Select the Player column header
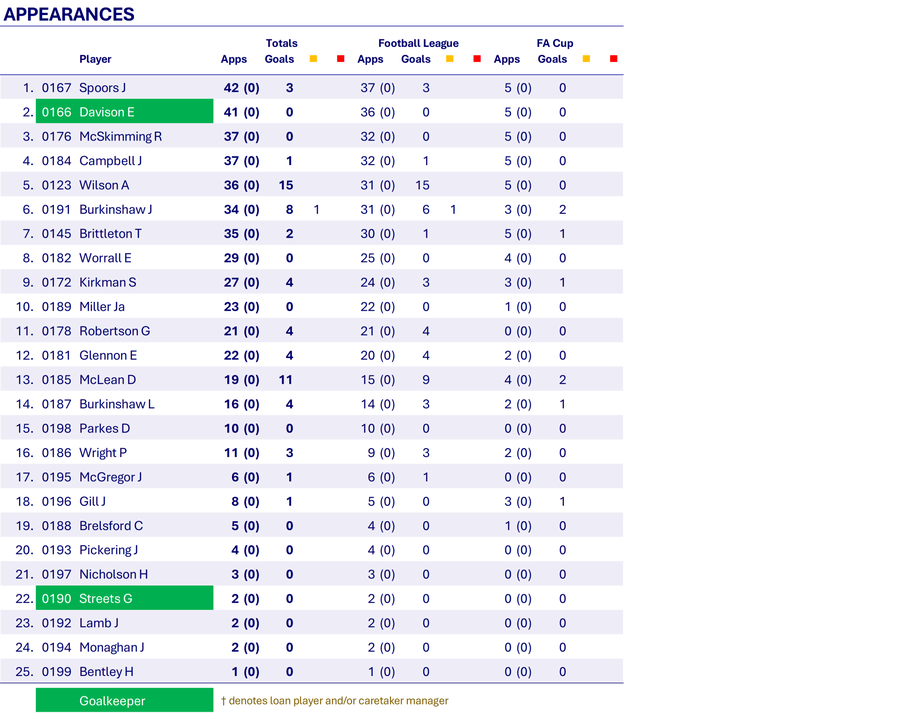Viewport: 900px width, 713px height. coord(95,59)
